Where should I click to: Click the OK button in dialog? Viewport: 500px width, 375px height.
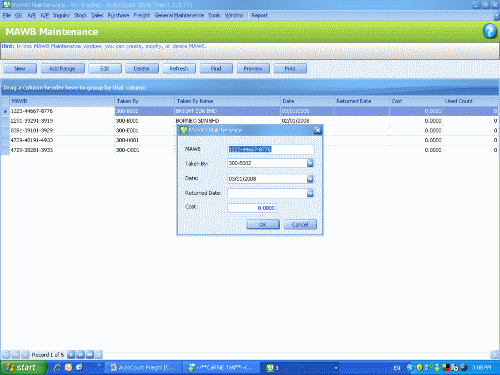(x=263, y=224)
